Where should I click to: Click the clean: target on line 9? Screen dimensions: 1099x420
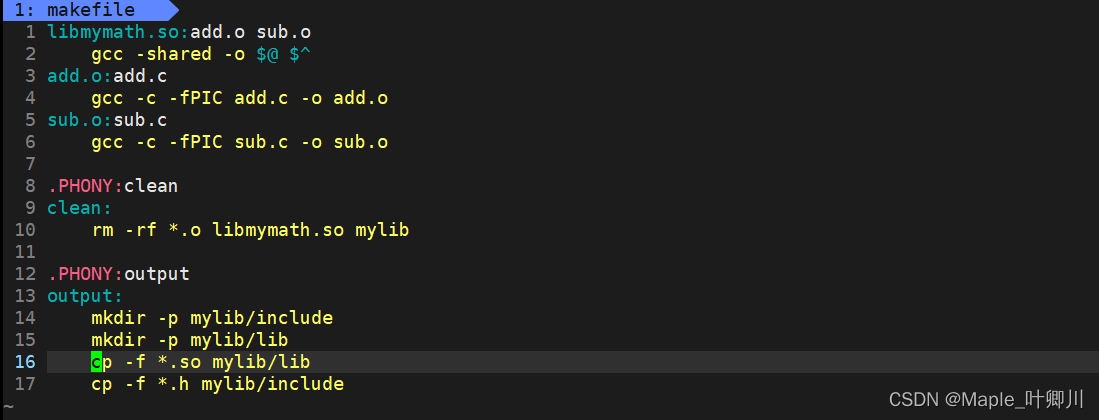click(80, 208)
